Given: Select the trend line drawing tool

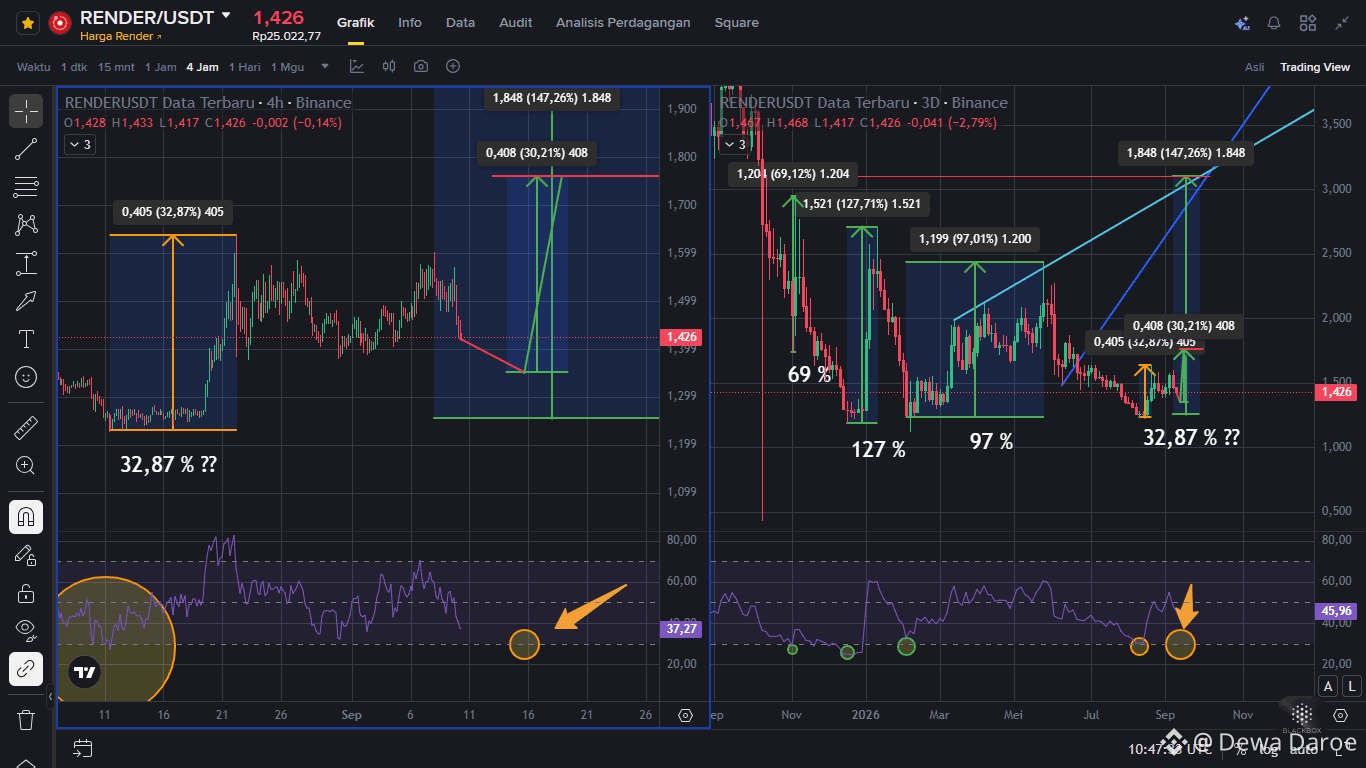Looking at the screenshot, I should pos(26,149).
